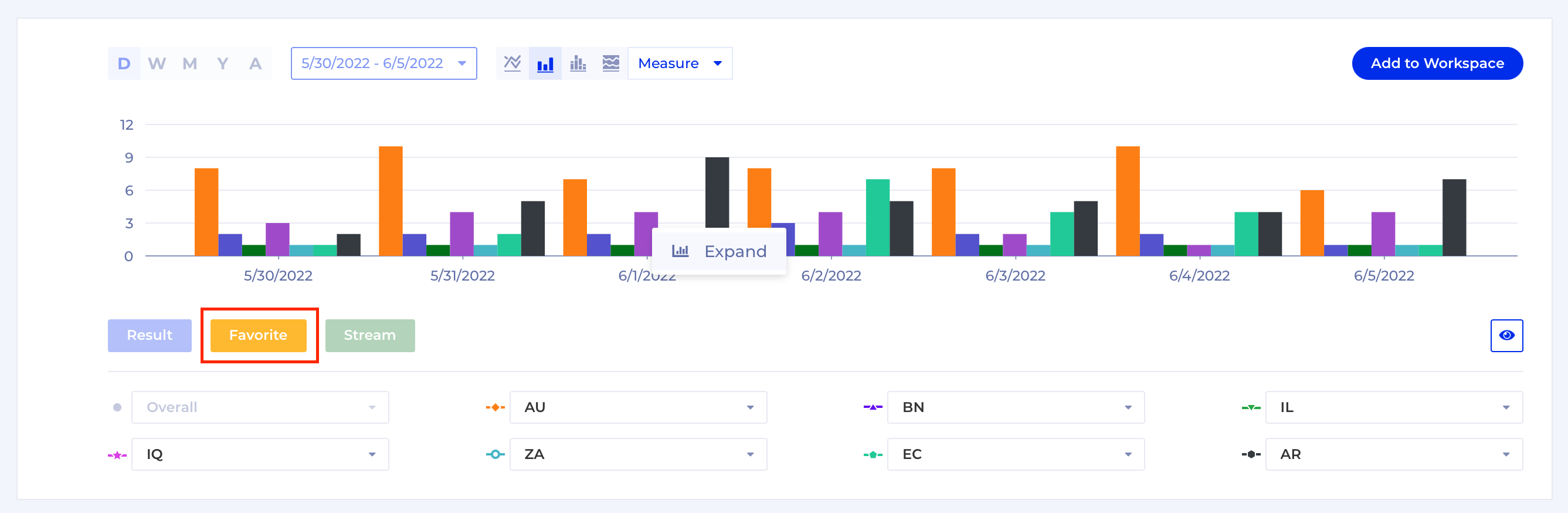Image resolution: width=1568 pixels, height=513 pixels.
Task: Select monthly granularity M
Action: click(x=190, y=63)
